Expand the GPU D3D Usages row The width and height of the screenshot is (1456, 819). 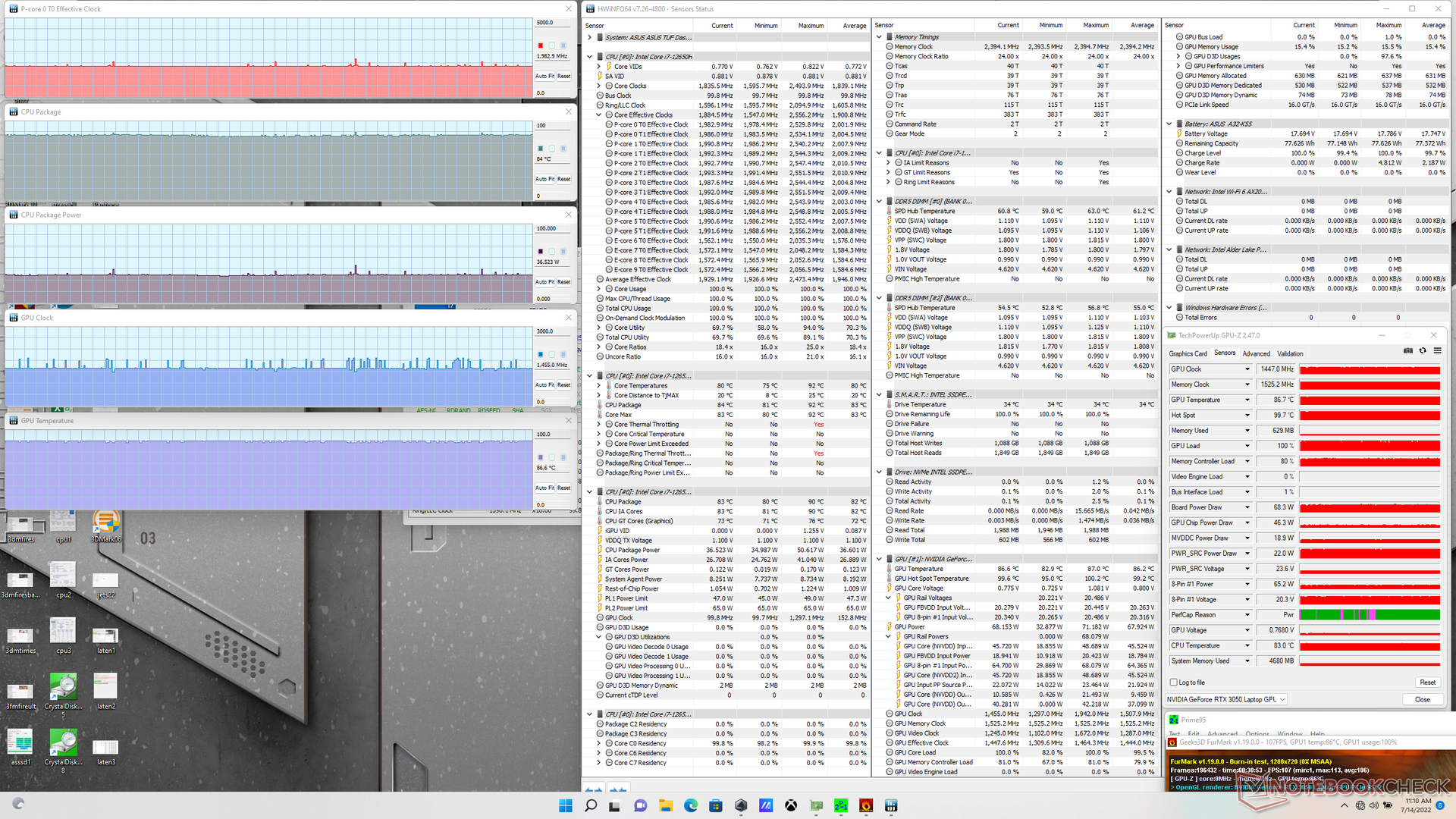[1178, 56]
